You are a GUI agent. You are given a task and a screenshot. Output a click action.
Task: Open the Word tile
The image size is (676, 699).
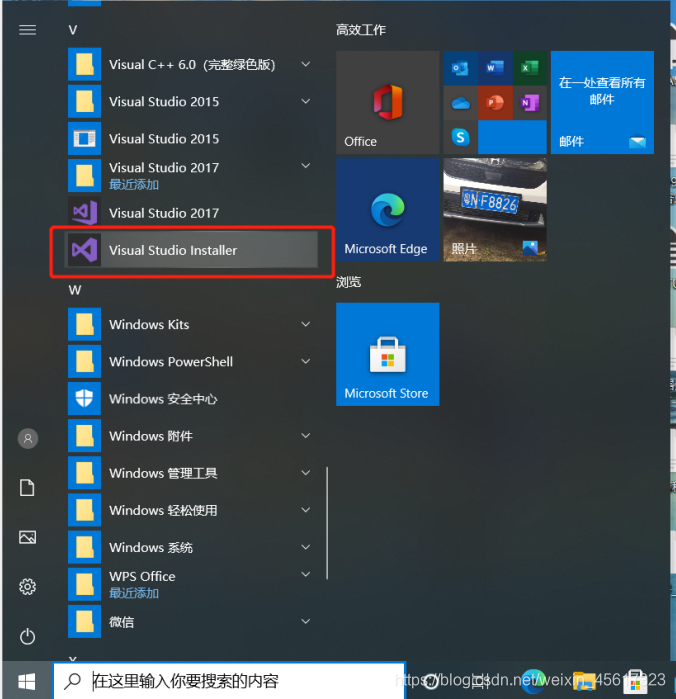point(495,68)
